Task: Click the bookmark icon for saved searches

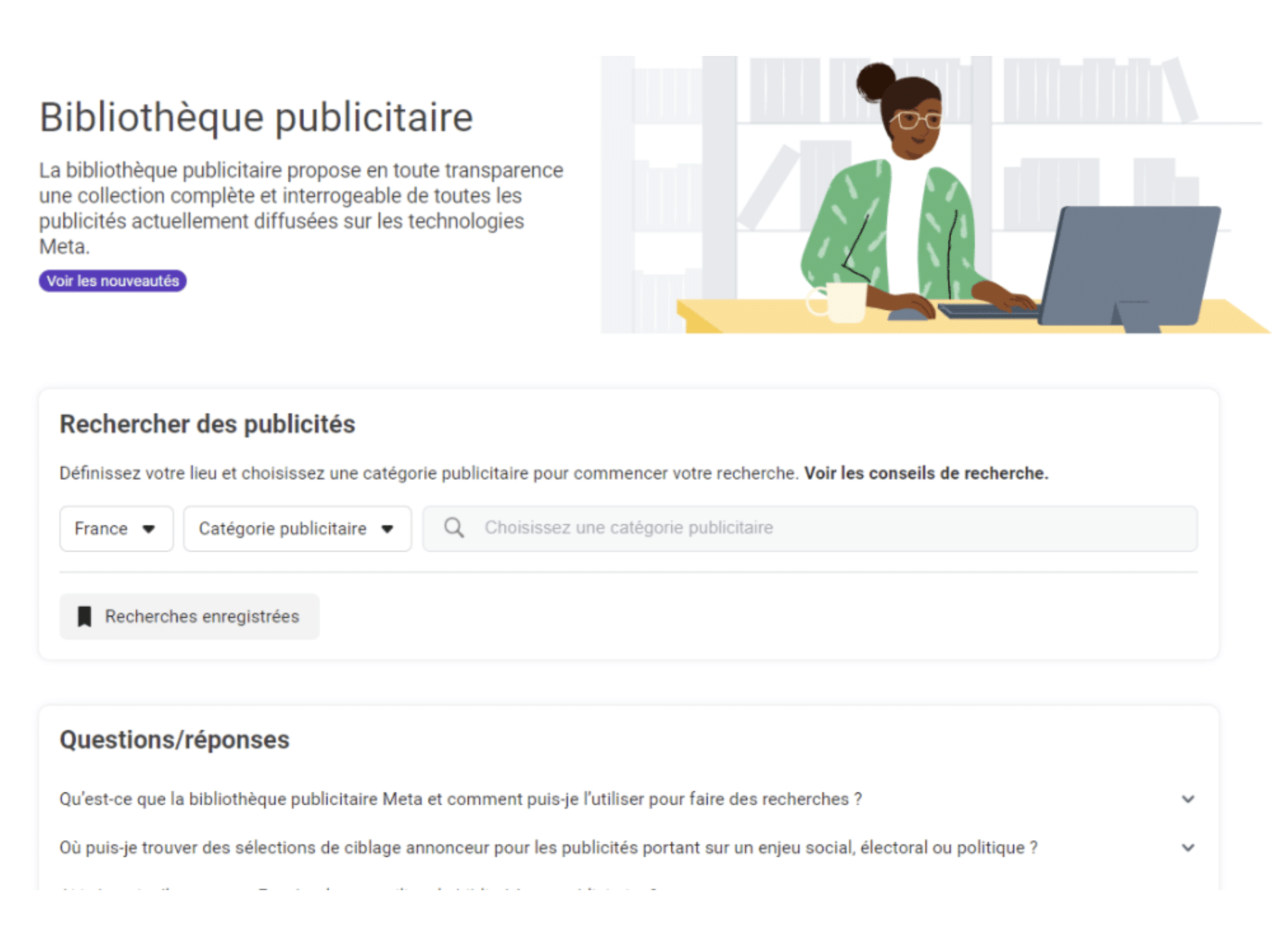Action: pos(84,616)
